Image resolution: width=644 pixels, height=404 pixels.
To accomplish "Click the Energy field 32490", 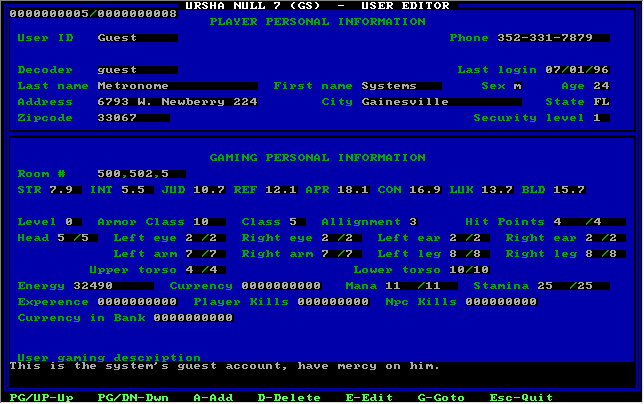I will tap(114, 286).
